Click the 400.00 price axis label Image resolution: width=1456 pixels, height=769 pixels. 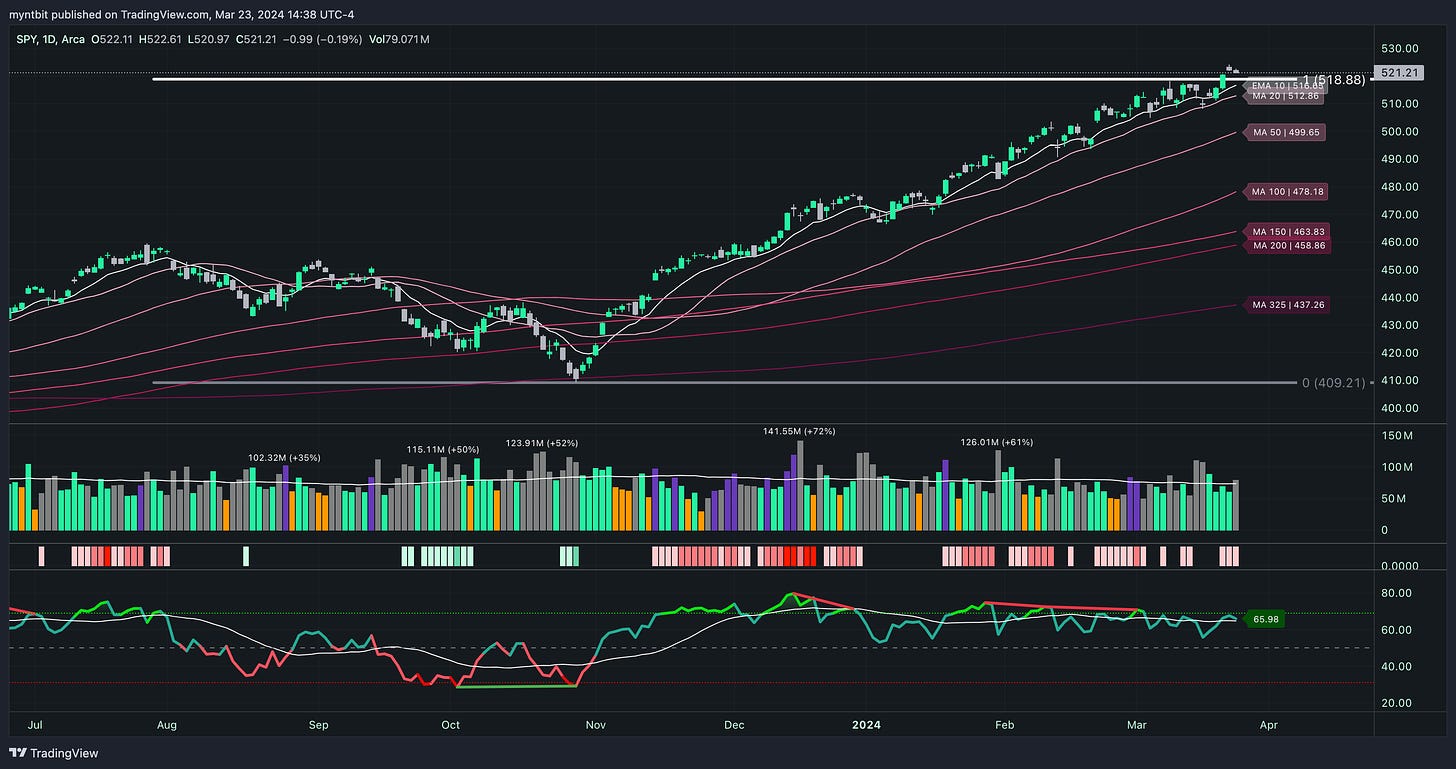coord(1402,408)
